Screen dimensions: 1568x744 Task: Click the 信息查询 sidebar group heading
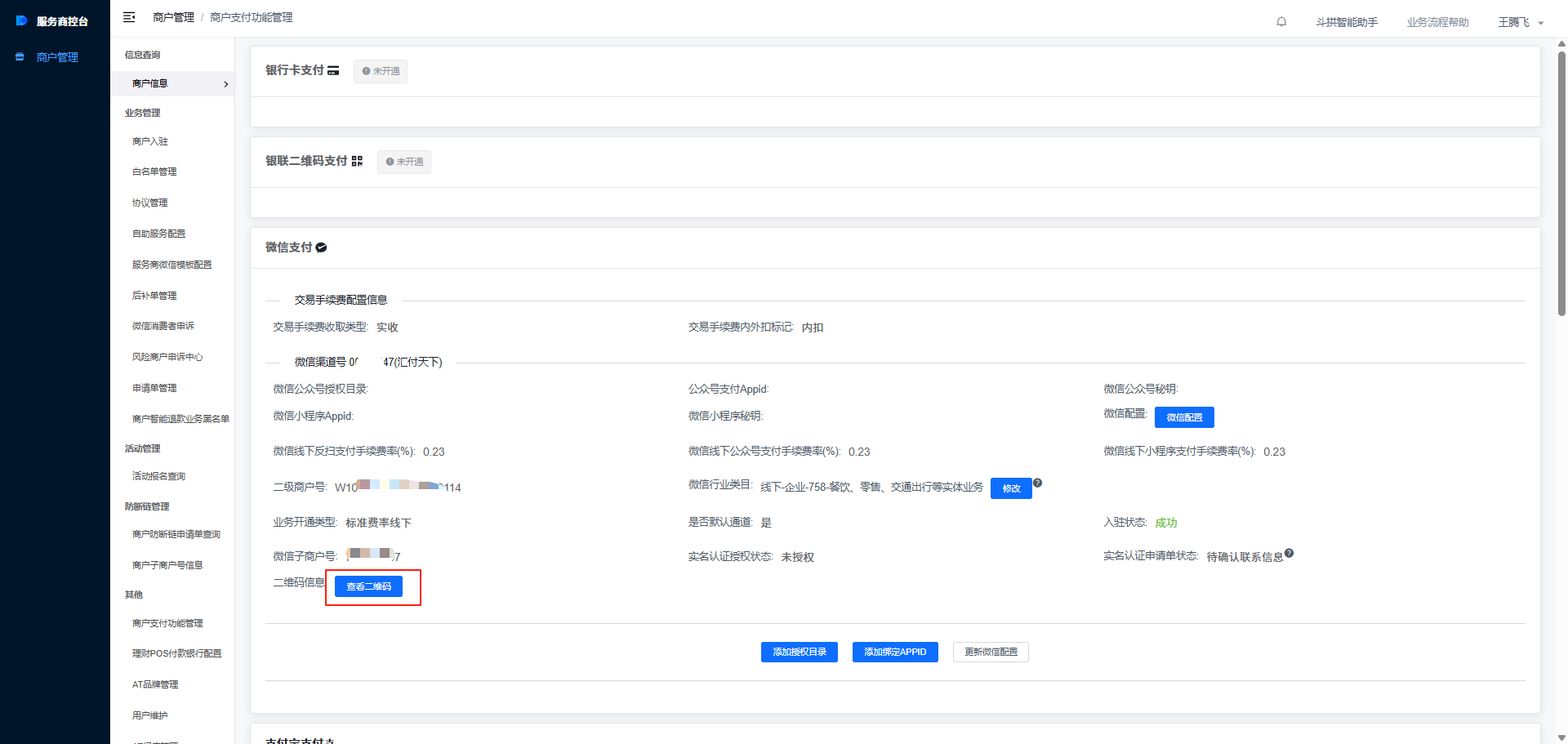point(142,55)
